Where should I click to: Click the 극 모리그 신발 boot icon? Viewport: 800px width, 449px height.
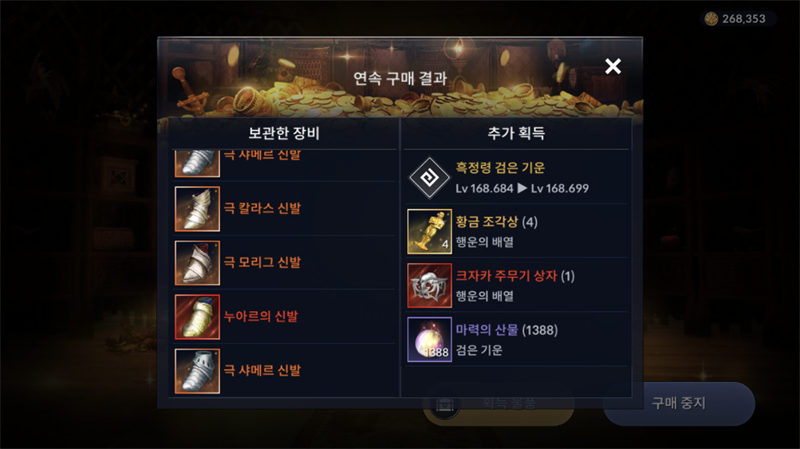coord(197,263)
